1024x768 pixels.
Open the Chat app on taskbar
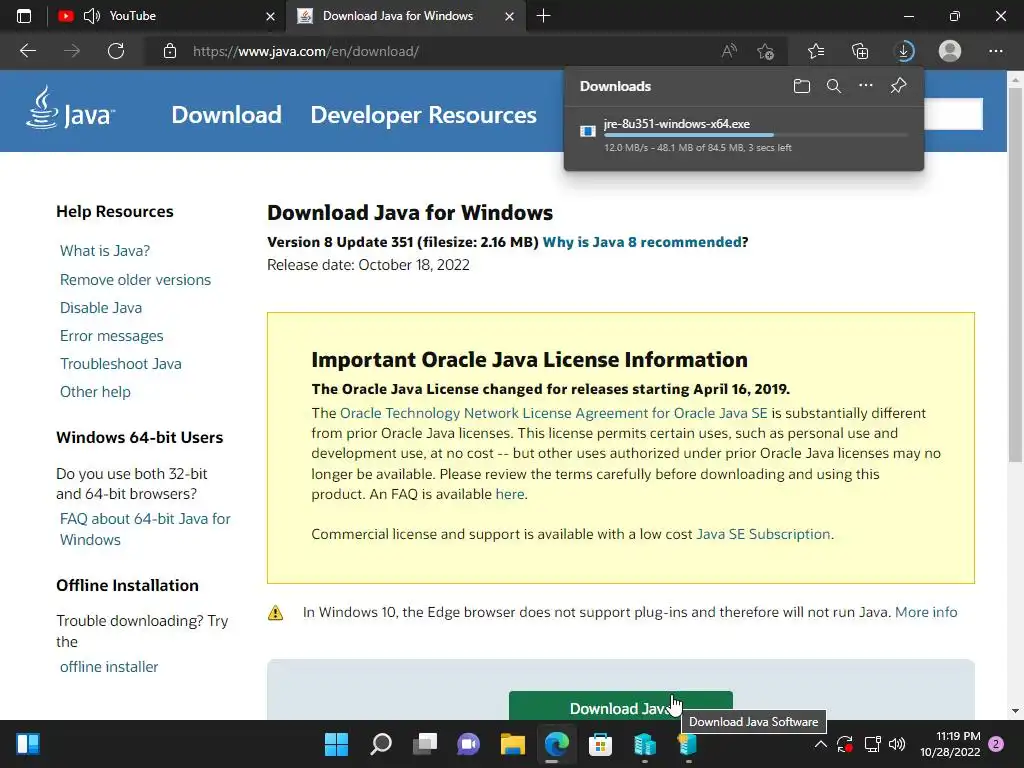468,744
